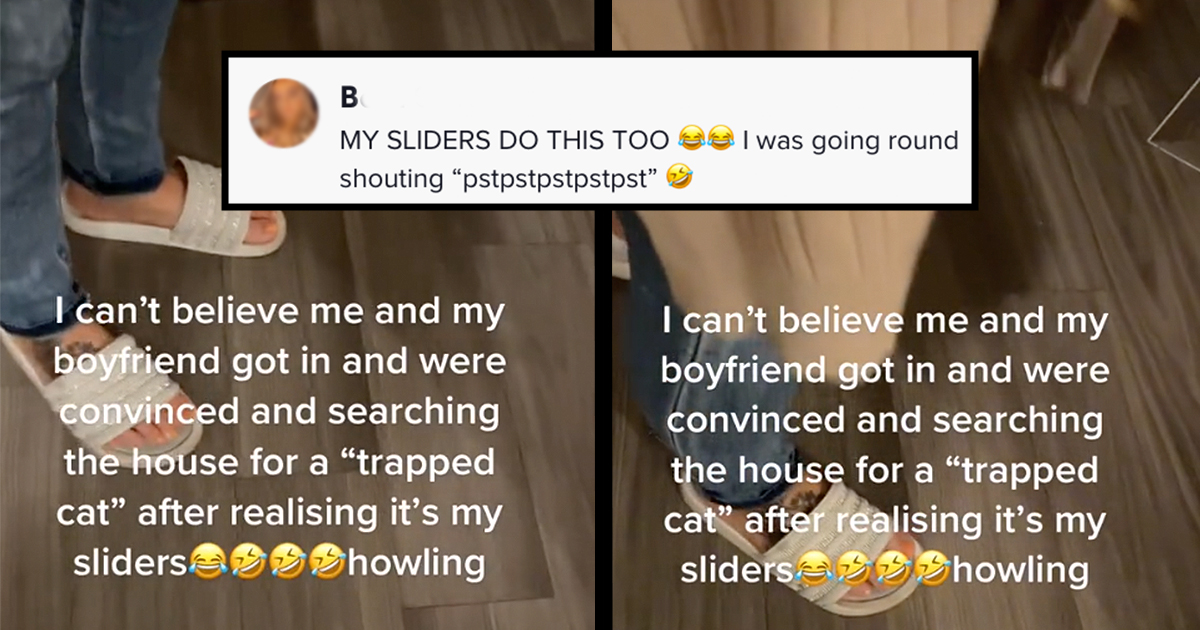Click "boyfriend got in and were" in right caption
1200x630 pixels.
(884, 370)
